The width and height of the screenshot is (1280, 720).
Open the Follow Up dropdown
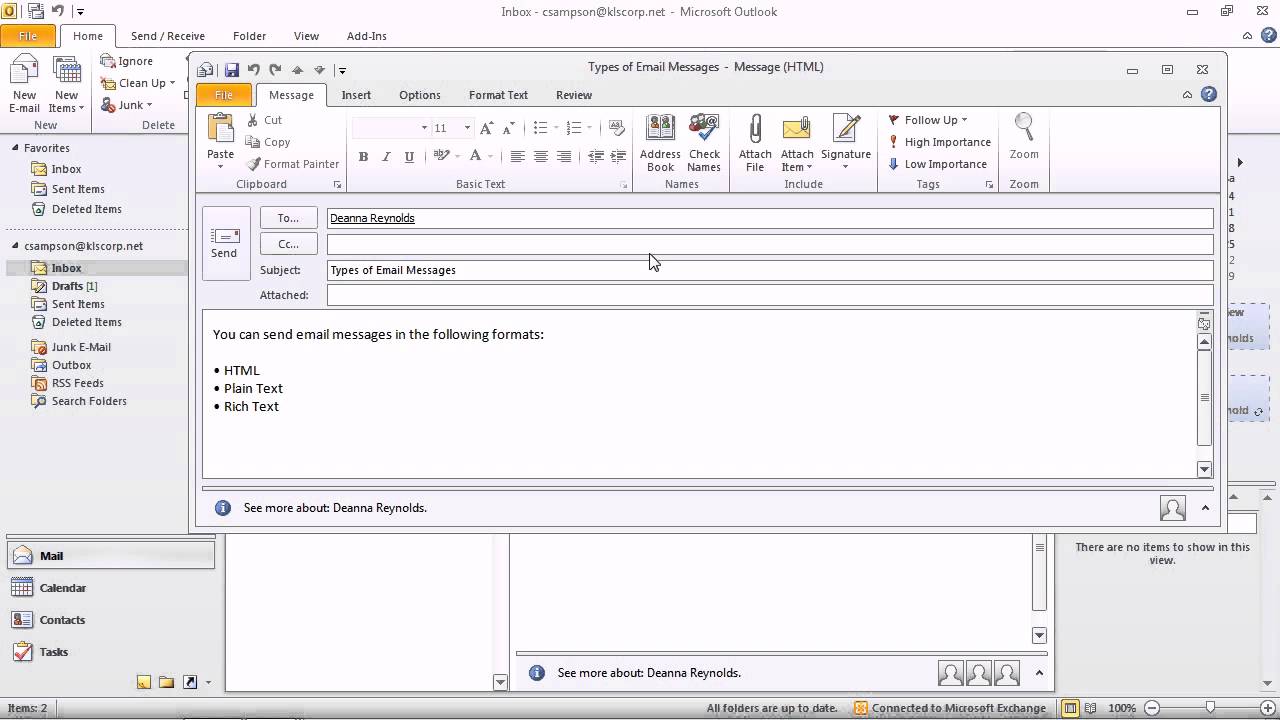pos(928,120)
